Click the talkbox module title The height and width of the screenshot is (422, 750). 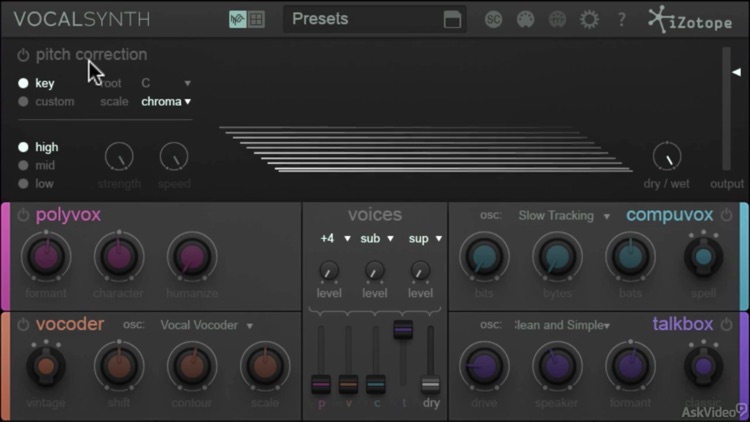pos(683,324)
